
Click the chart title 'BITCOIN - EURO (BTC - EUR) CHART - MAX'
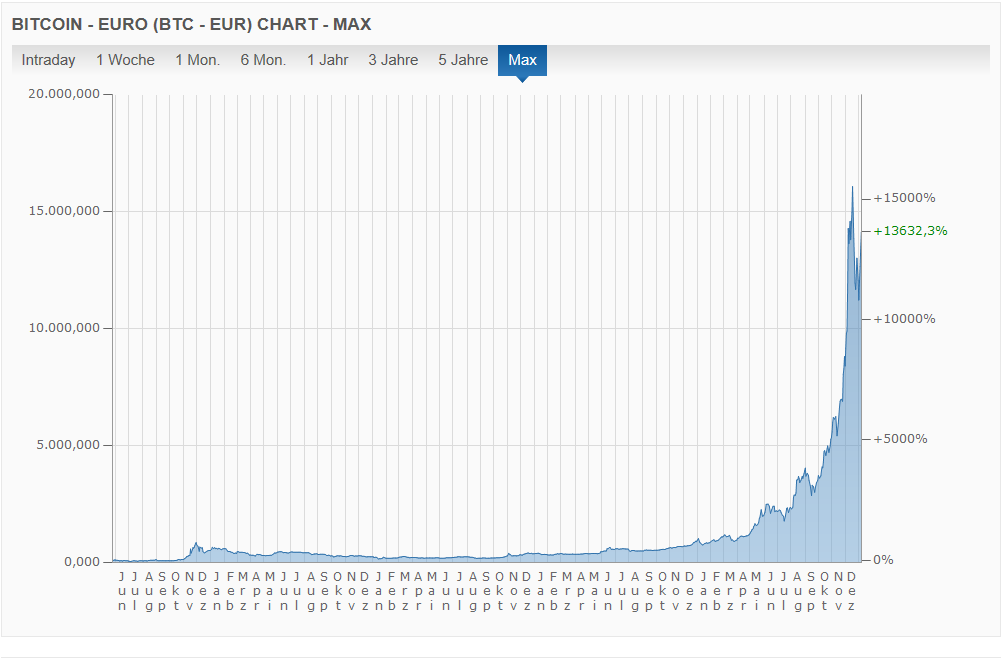pos(191,24)
